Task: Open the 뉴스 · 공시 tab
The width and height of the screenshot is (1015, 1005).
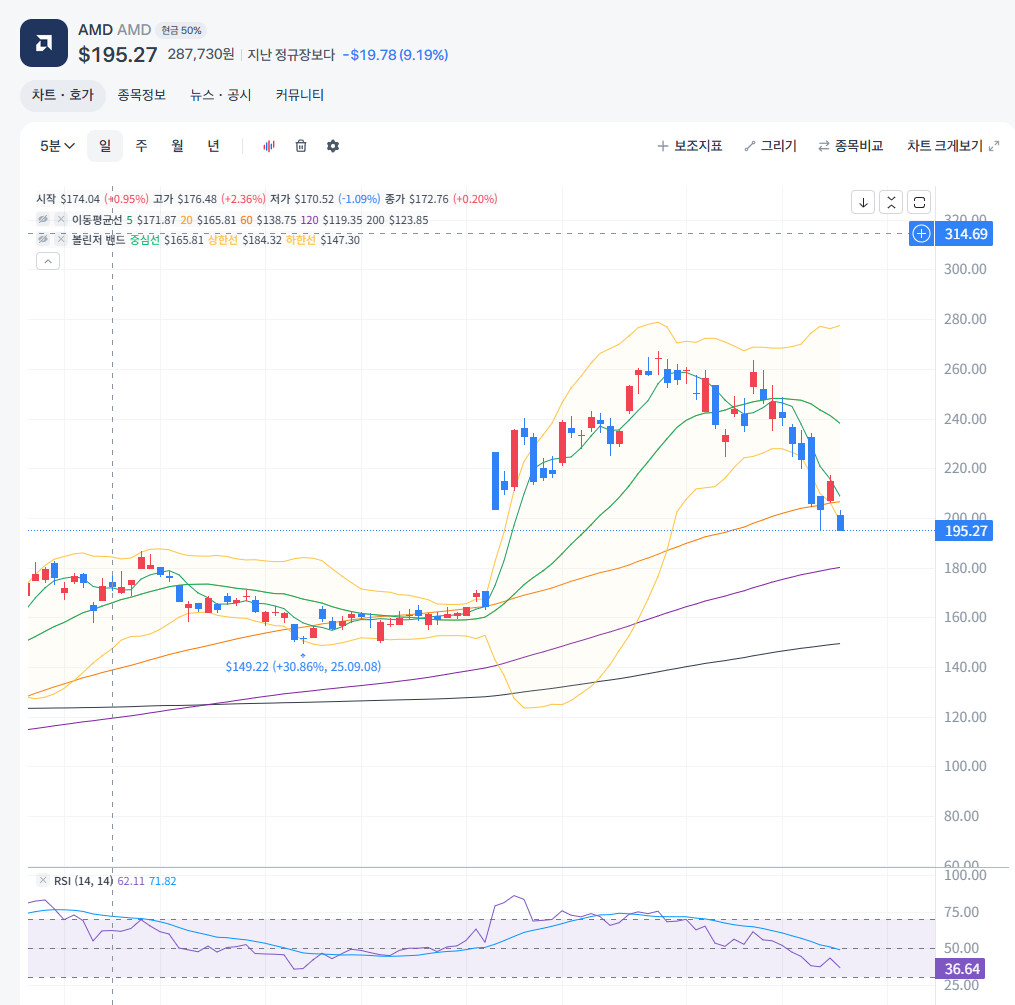Action: point(221,95)
